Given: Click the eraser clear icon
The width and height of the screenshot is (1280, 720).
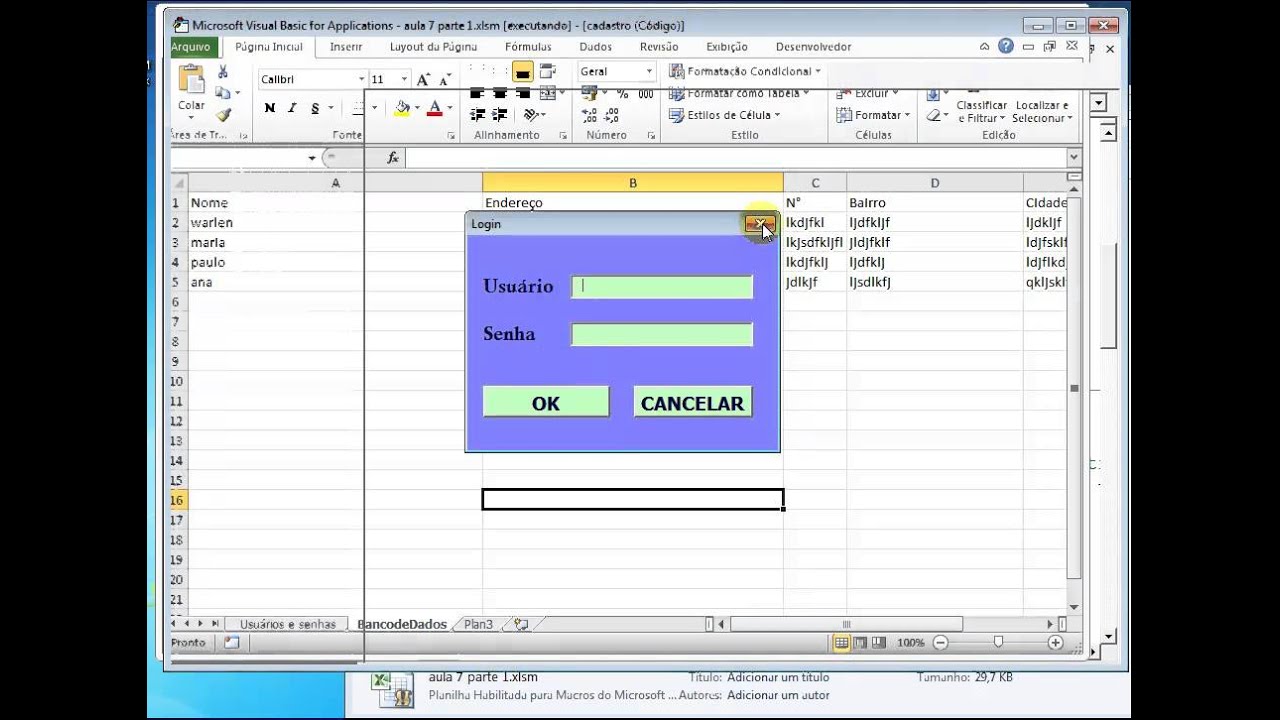Looking at the screenshot, I should pos(933,115).
